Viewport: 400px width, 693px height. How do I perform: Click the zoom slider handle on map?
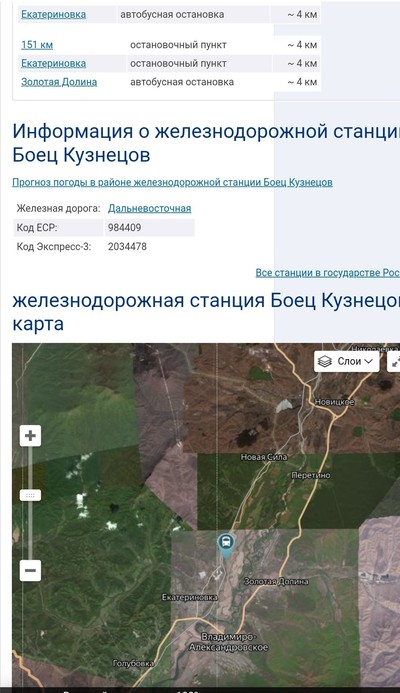pyautogui.click(x=30, y=495)
